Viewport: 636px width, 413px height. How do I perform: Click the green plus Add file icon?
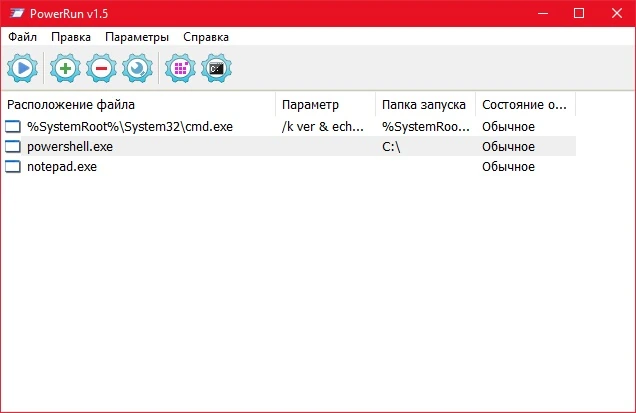[x=65, y=68]
